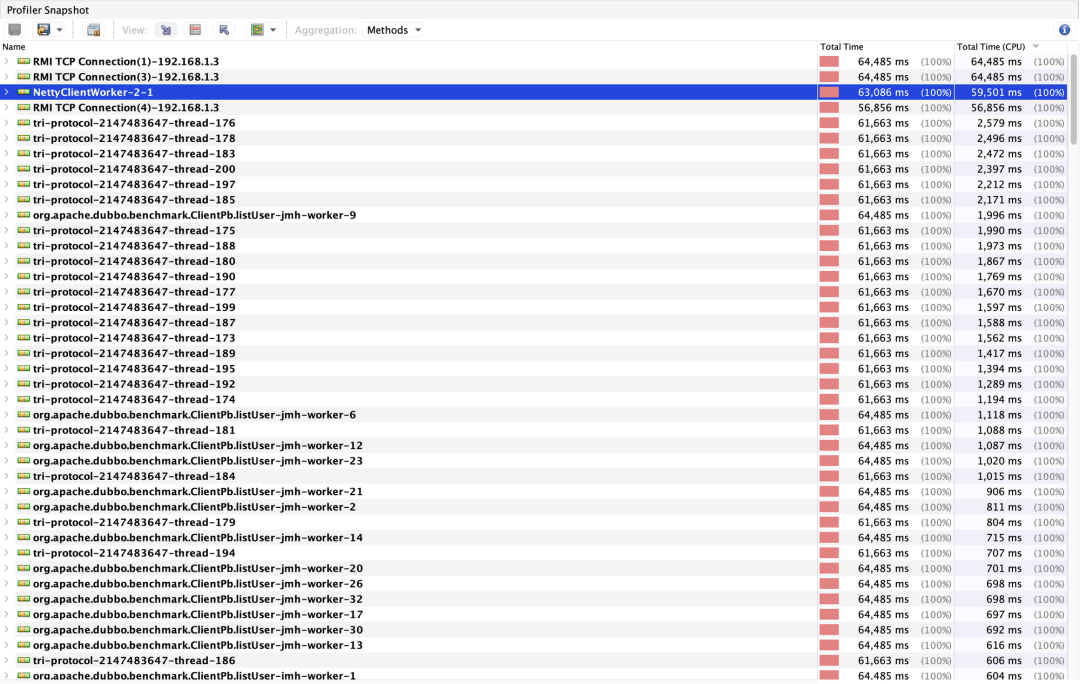This screenshot has height=684, width=1080.
Task: Switch to Hot Spots table view icon
Action: pos(195,30)
